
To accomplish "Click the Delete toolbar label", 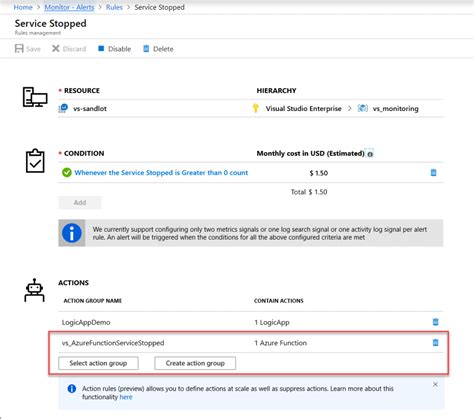I will coord(163,49).
